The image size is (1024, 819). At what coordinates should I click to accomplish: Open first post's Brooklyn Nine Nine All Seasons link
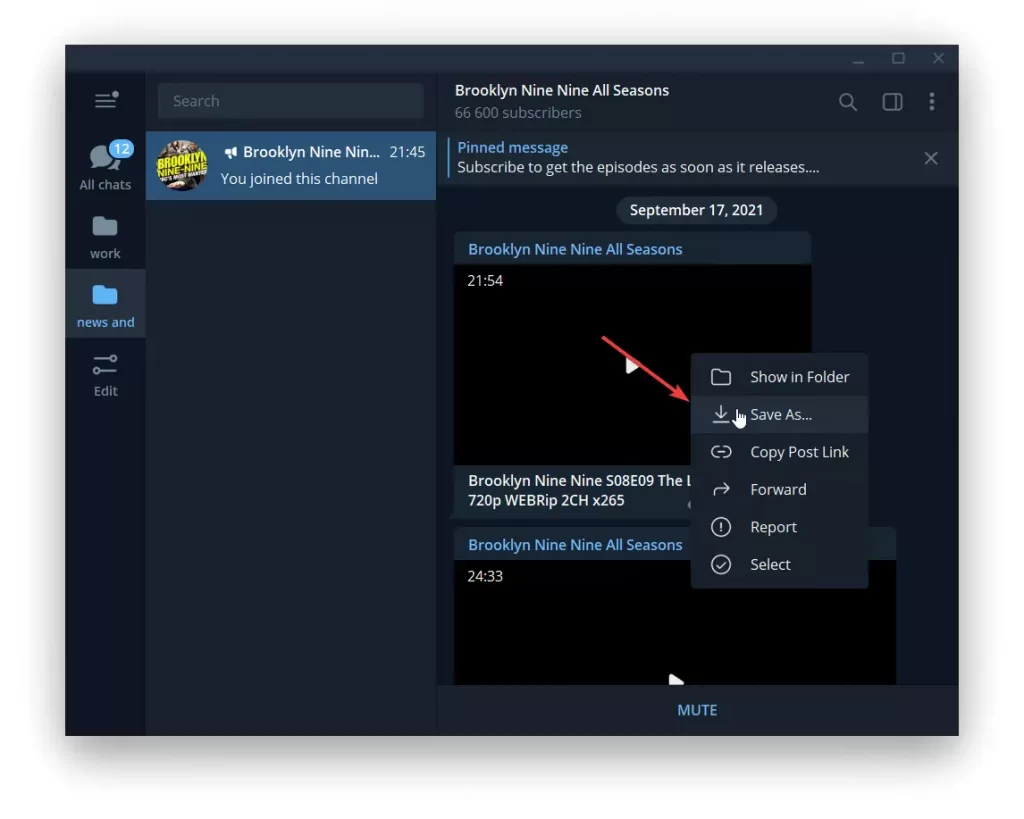575,249
